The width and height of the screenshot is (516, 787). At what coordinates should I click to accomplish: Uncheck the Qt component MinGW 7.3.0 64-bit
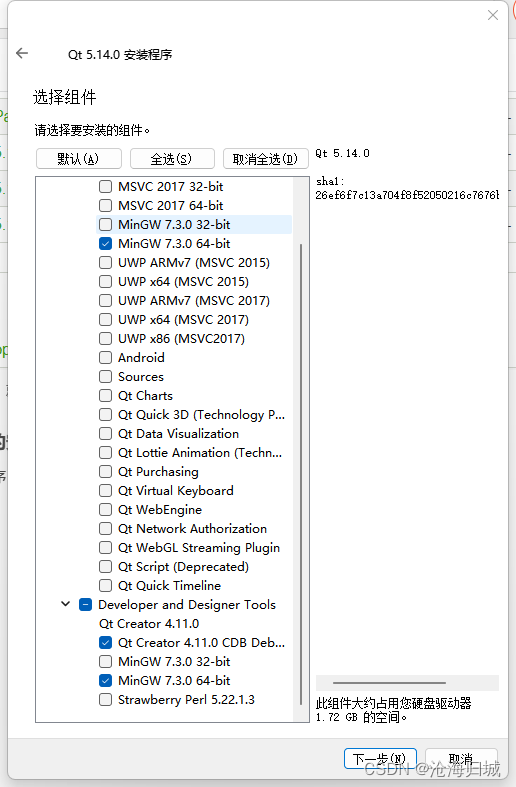pos(105,244)
